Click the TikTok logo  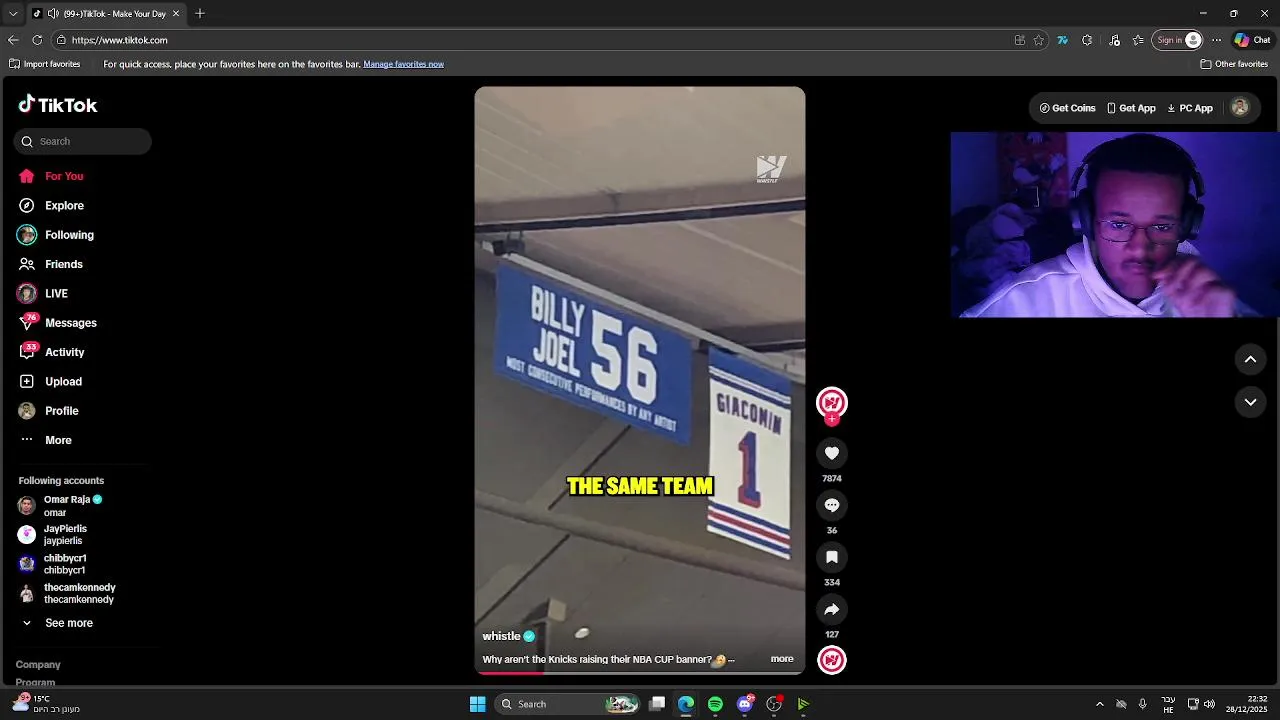click(58, 105)
